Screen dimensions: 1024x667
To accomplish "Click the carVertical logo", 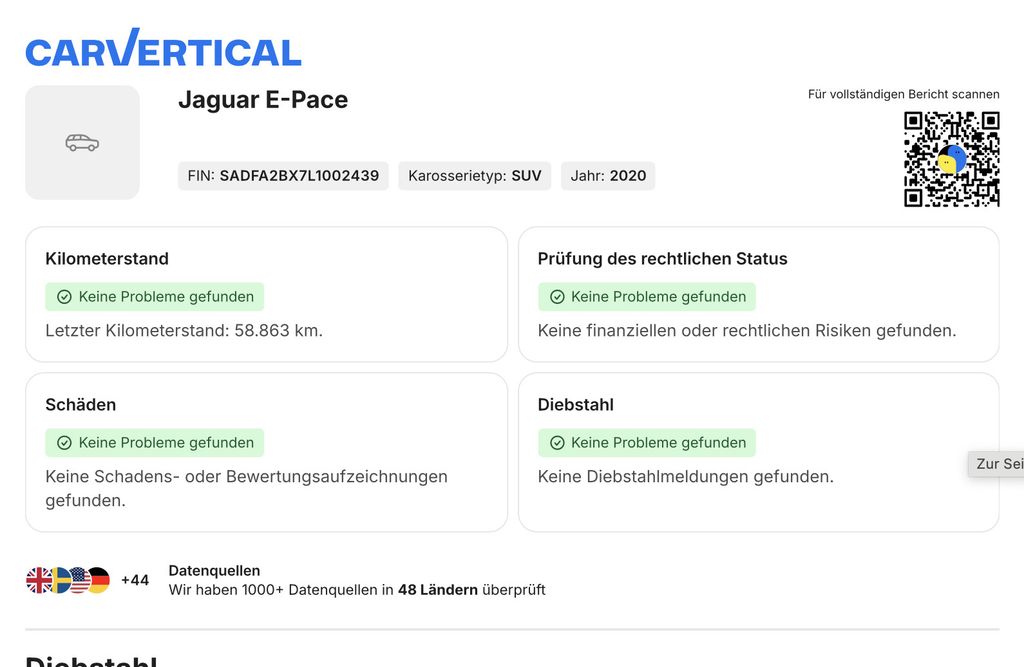I will point(163,48).
